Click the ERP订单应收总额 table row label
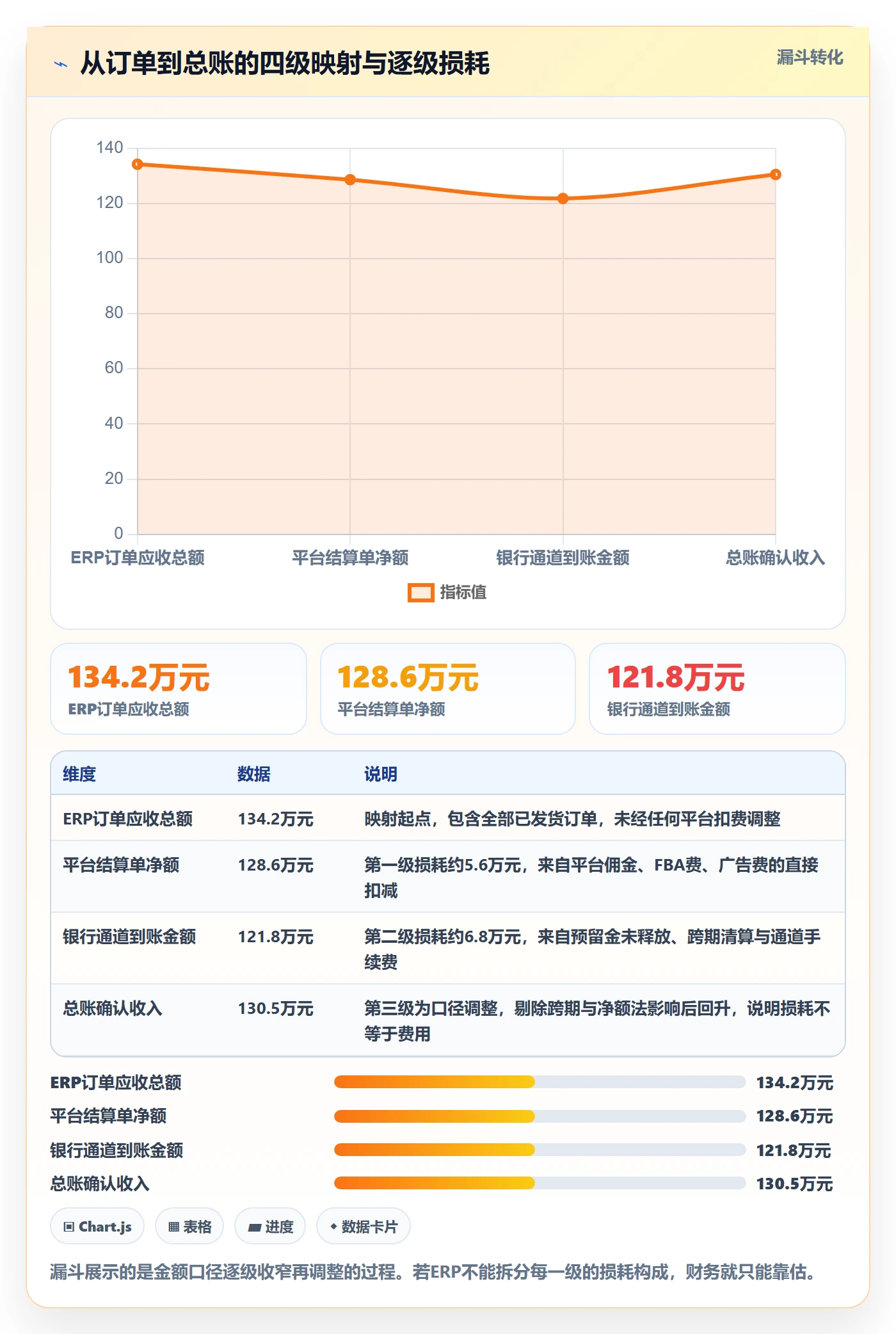The width and height of the screenshot is (896, 1334). [x=128, y=819]
